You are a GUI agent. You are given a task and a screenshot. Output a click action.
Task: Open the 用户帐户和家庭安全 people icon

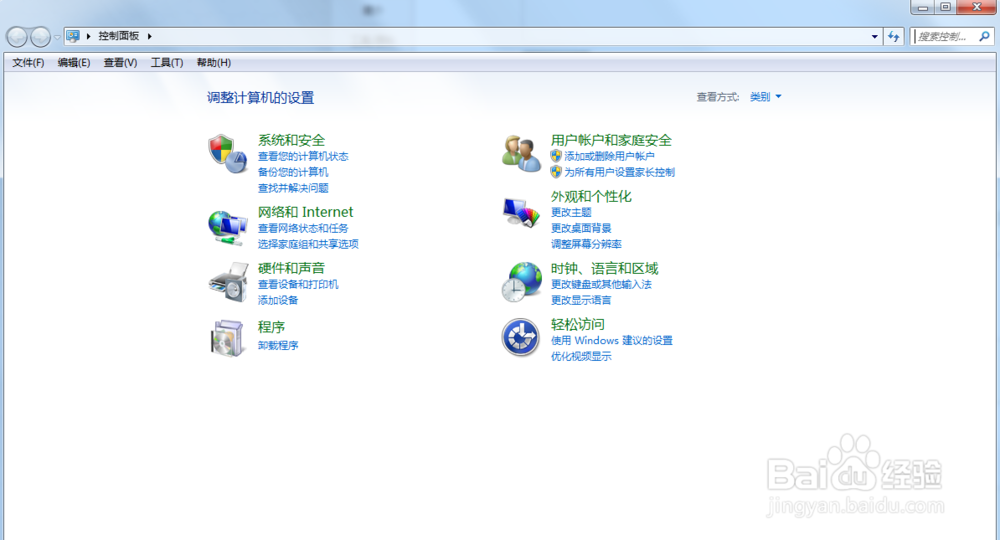[521, 154]
